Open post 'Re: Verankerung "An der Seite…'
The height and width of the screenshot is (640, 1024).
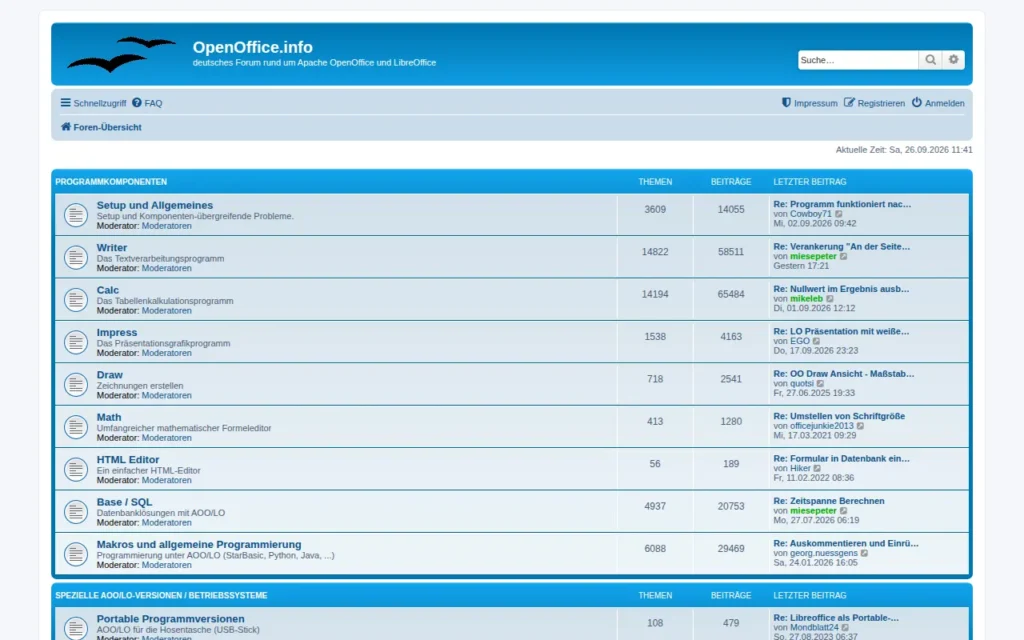pos(841,247)
